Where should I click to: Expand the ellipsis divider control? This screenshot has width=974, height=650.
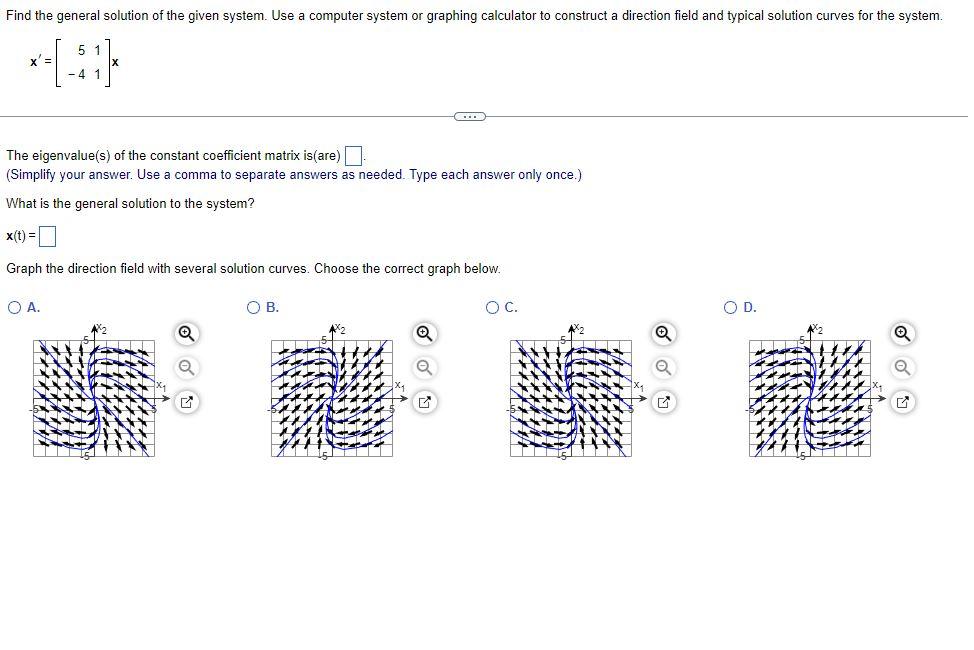click(469, 116)
